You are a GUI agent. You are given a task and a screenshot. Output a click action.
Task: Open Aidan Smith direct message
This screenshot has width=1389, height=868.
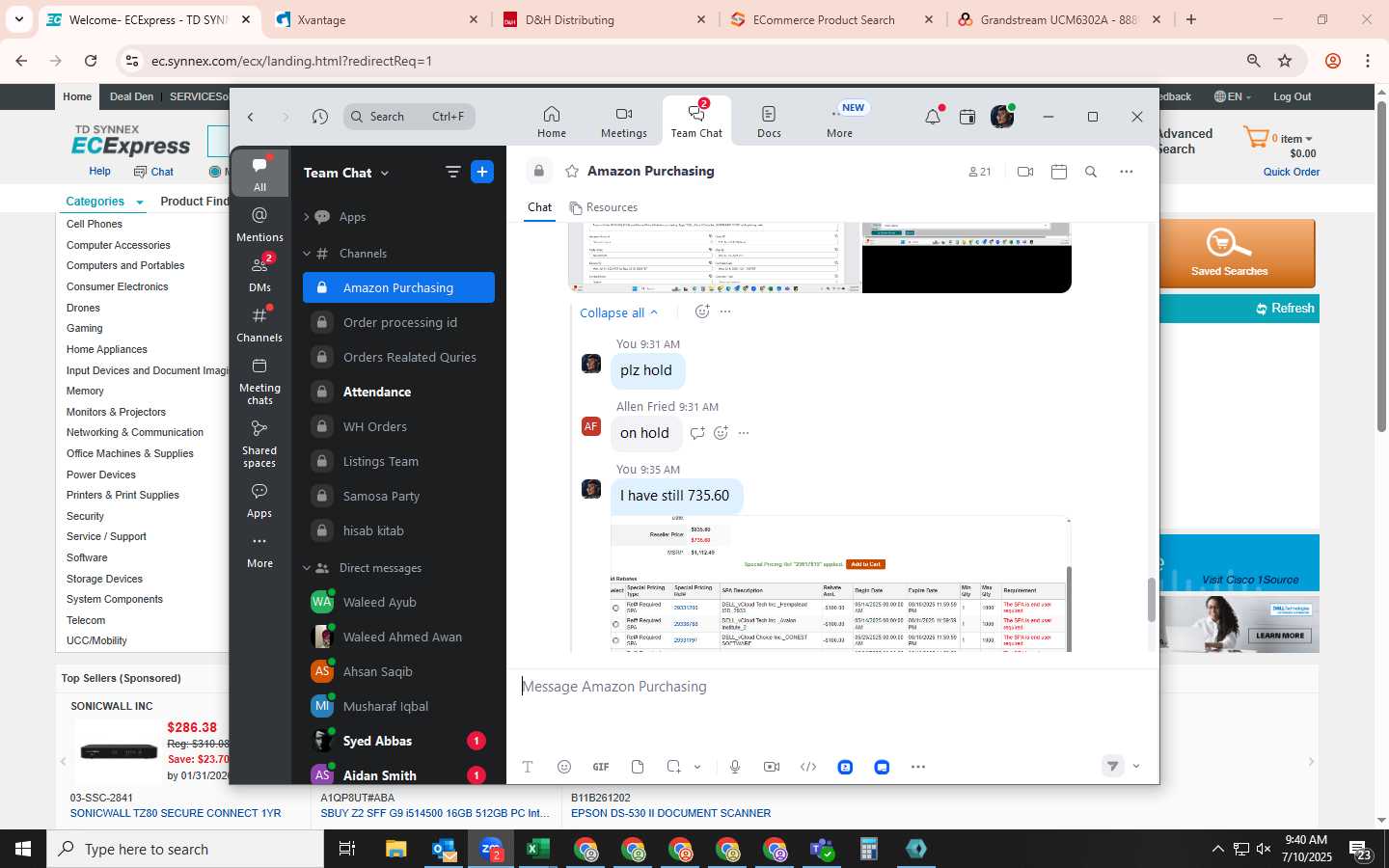(398, 774)
